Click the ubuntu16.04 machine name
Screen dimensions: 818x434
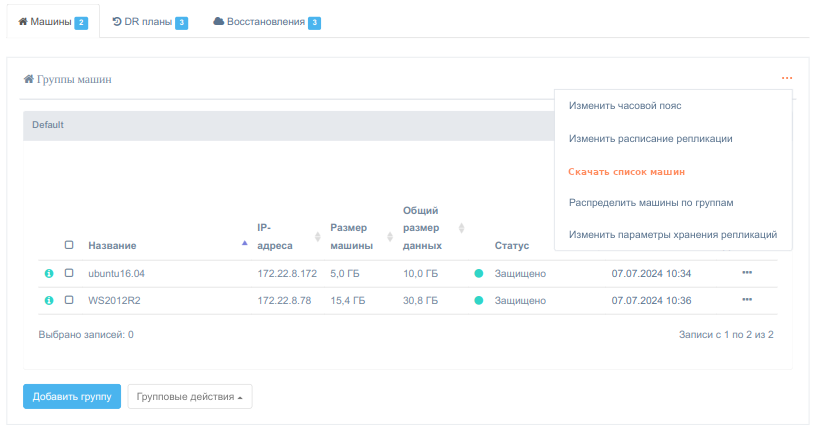116,274
